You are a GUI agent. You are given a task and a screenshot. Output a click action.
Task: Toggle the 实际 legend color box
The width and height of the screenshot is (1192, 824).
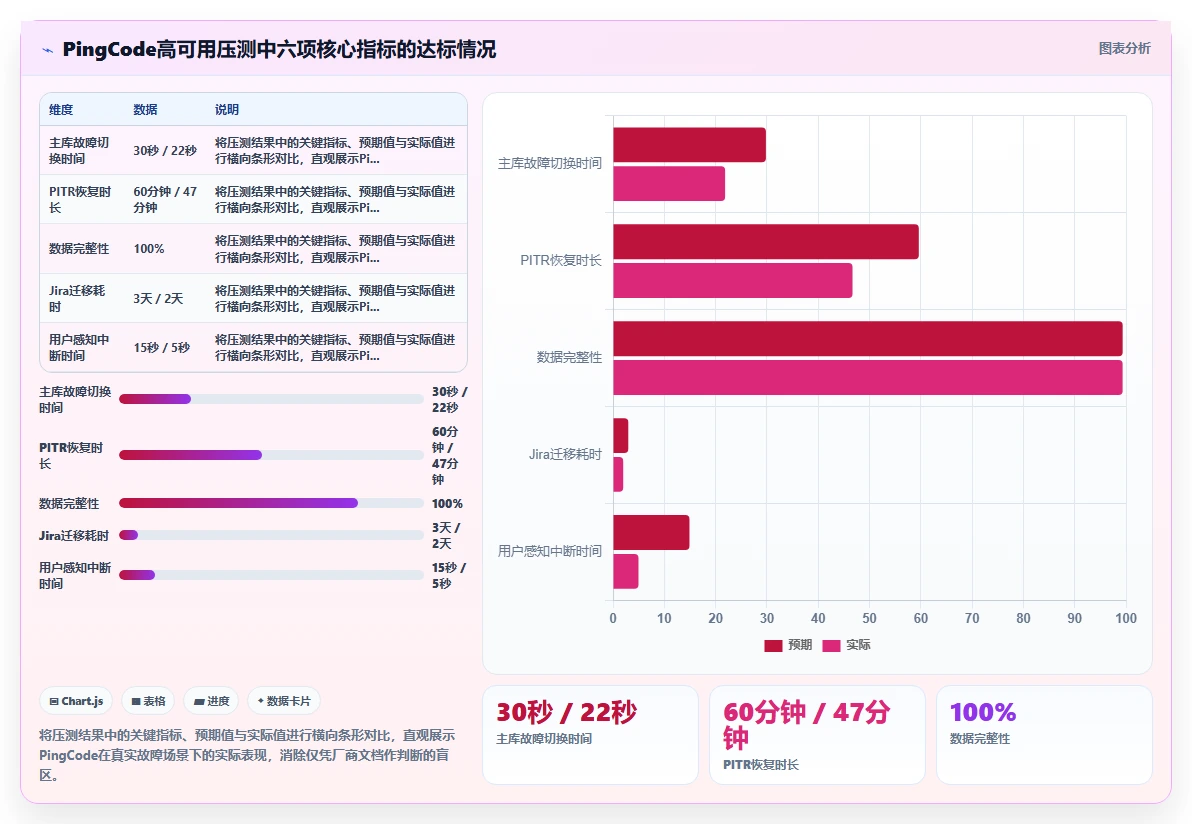click(831, 645)
